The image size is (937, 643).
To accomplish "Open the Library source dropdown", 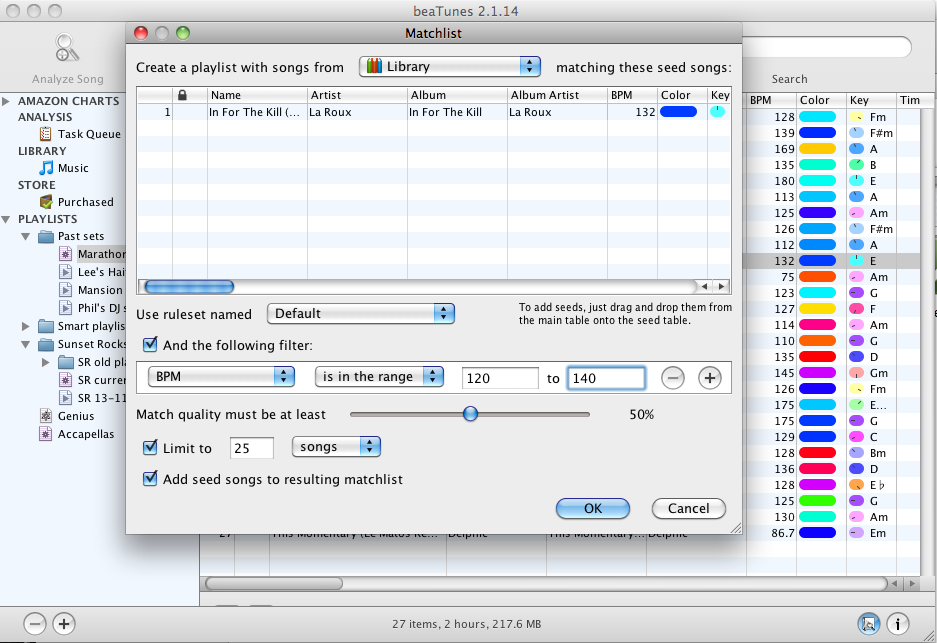I will (450, 66).
